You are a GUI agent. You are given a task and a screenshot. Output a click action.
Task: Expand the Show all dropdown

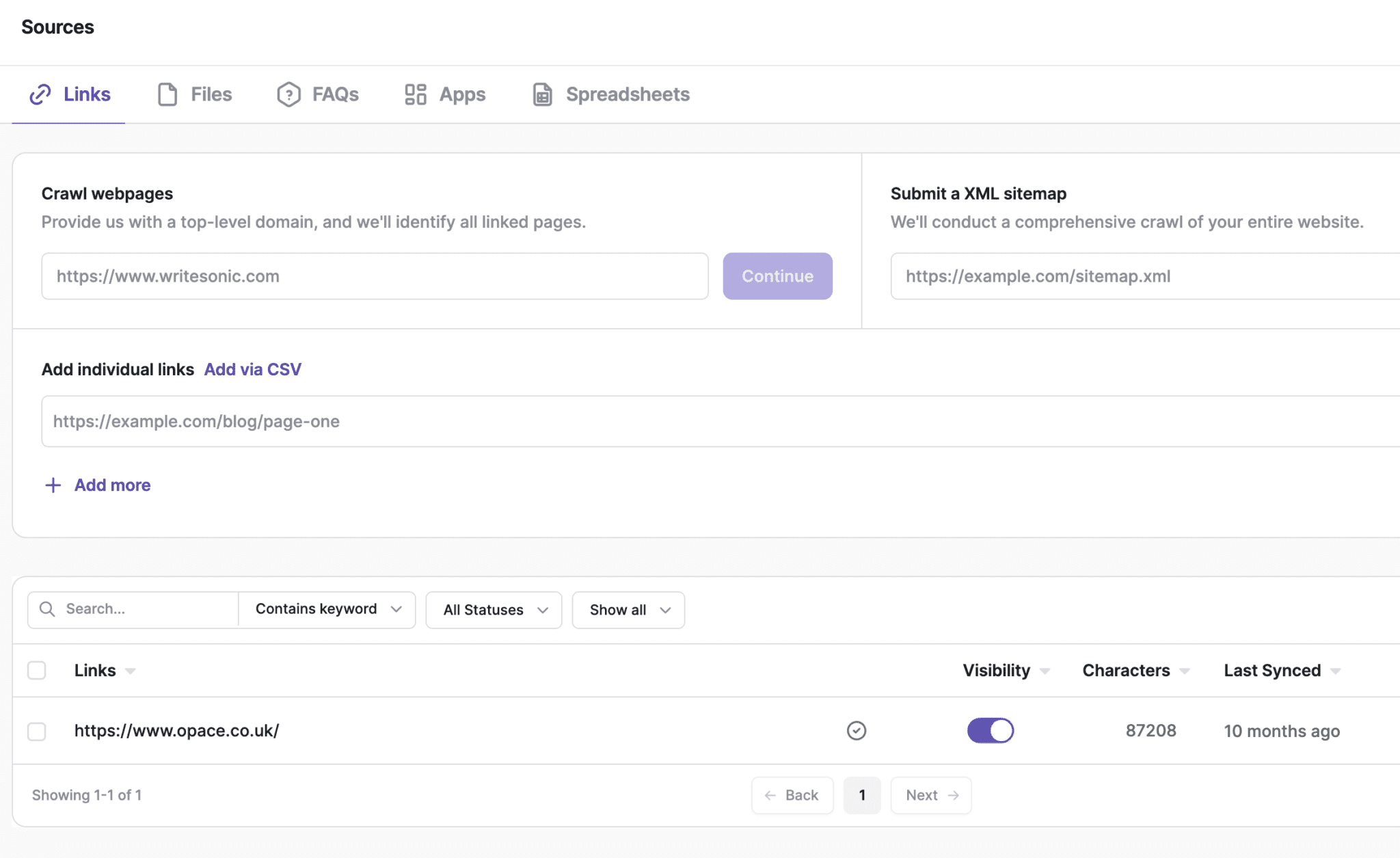pos(627,609)
